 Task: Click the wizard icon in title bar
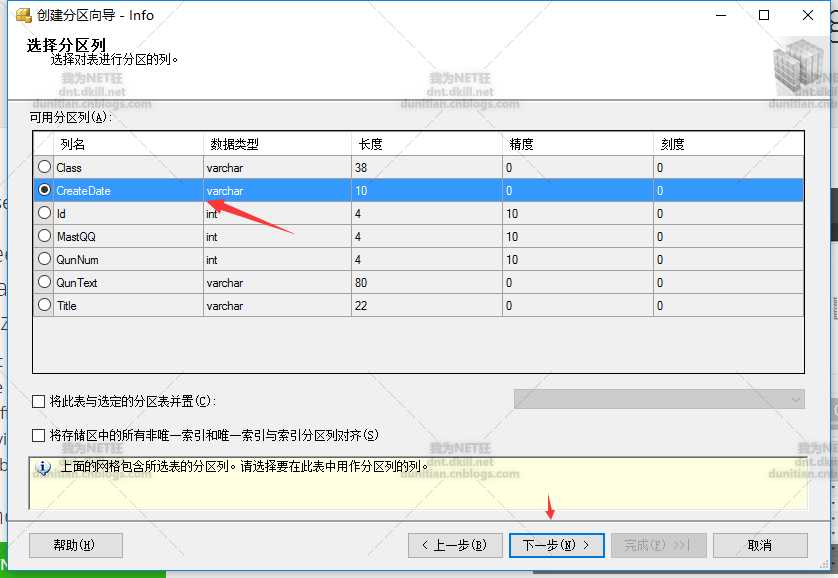(x=24, y=15)
